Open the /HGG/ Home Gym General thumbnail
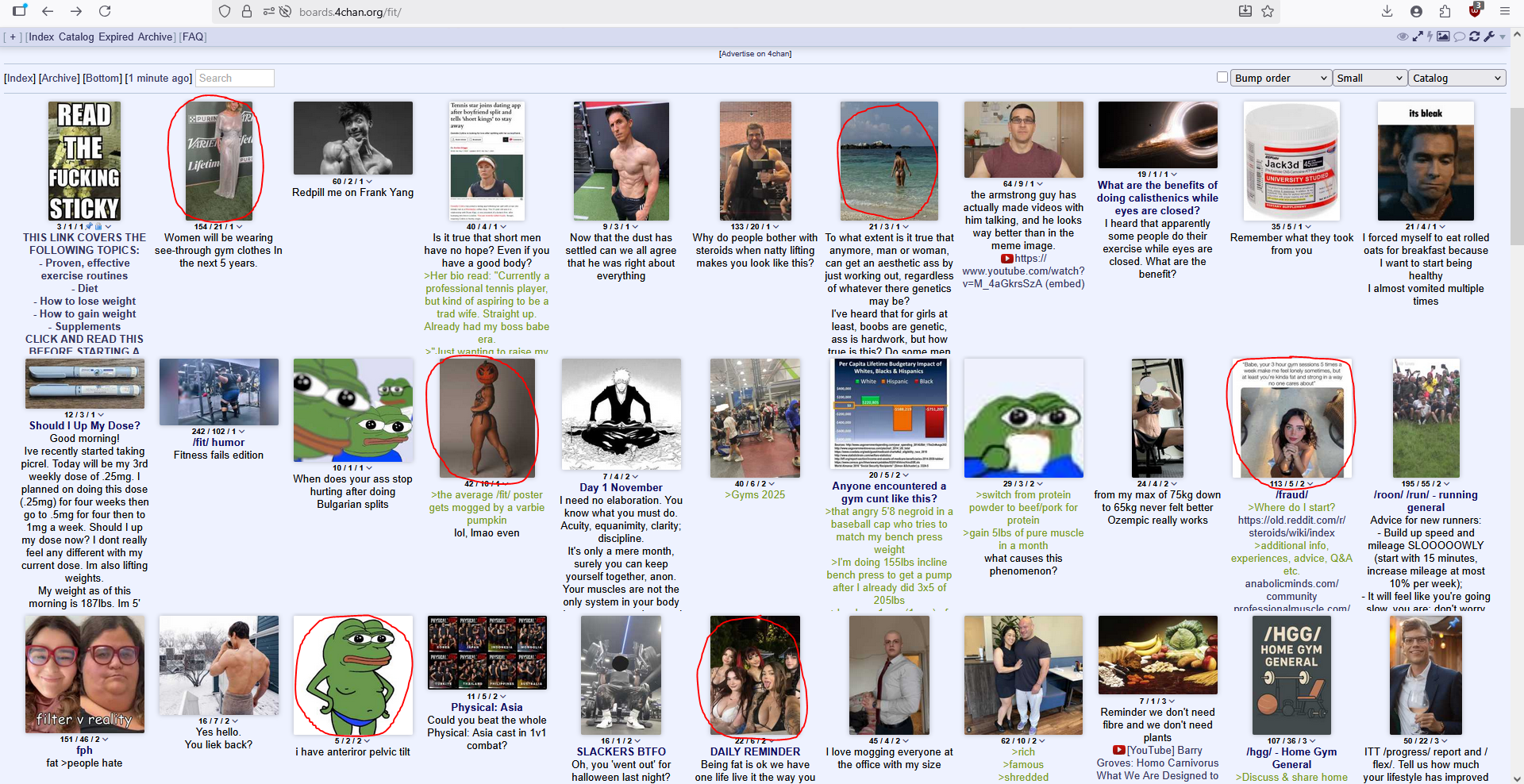The height and width of the screenshot is (784, 1524). (x=1291, y=674)
